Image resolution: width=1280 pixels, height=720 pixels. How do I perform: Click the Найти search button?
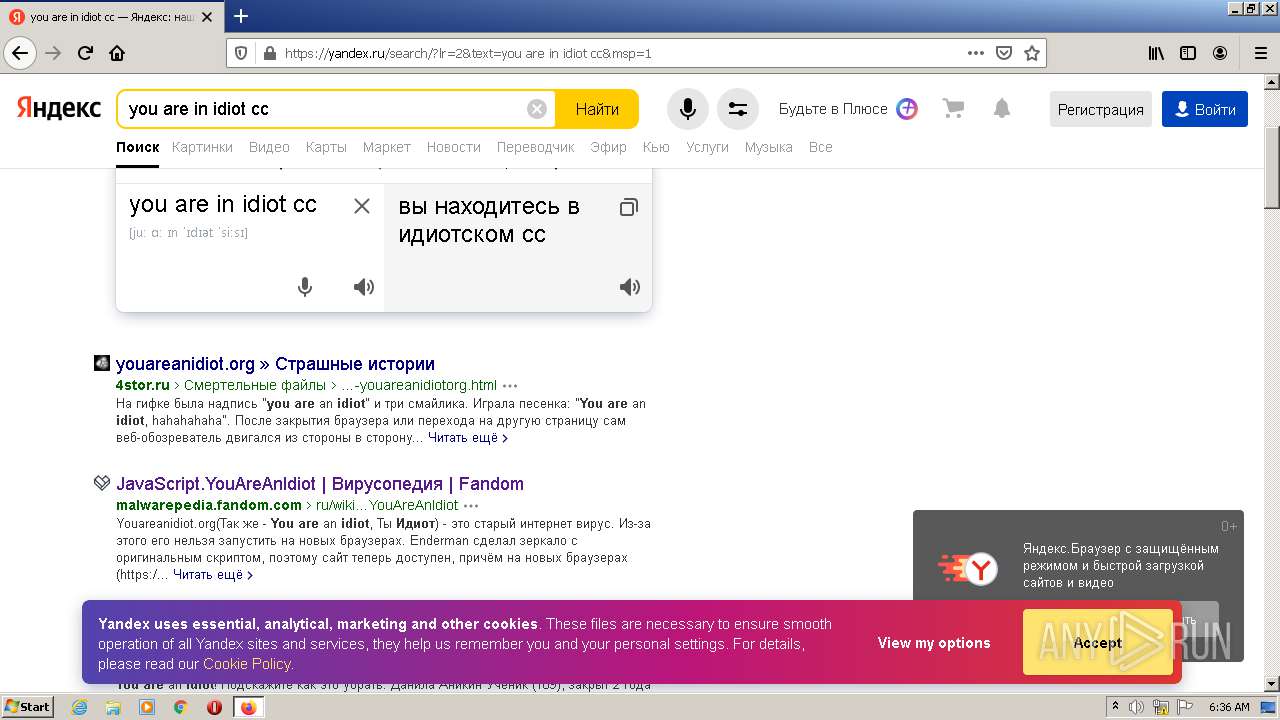pyautogui.click(x=597, y=109)
